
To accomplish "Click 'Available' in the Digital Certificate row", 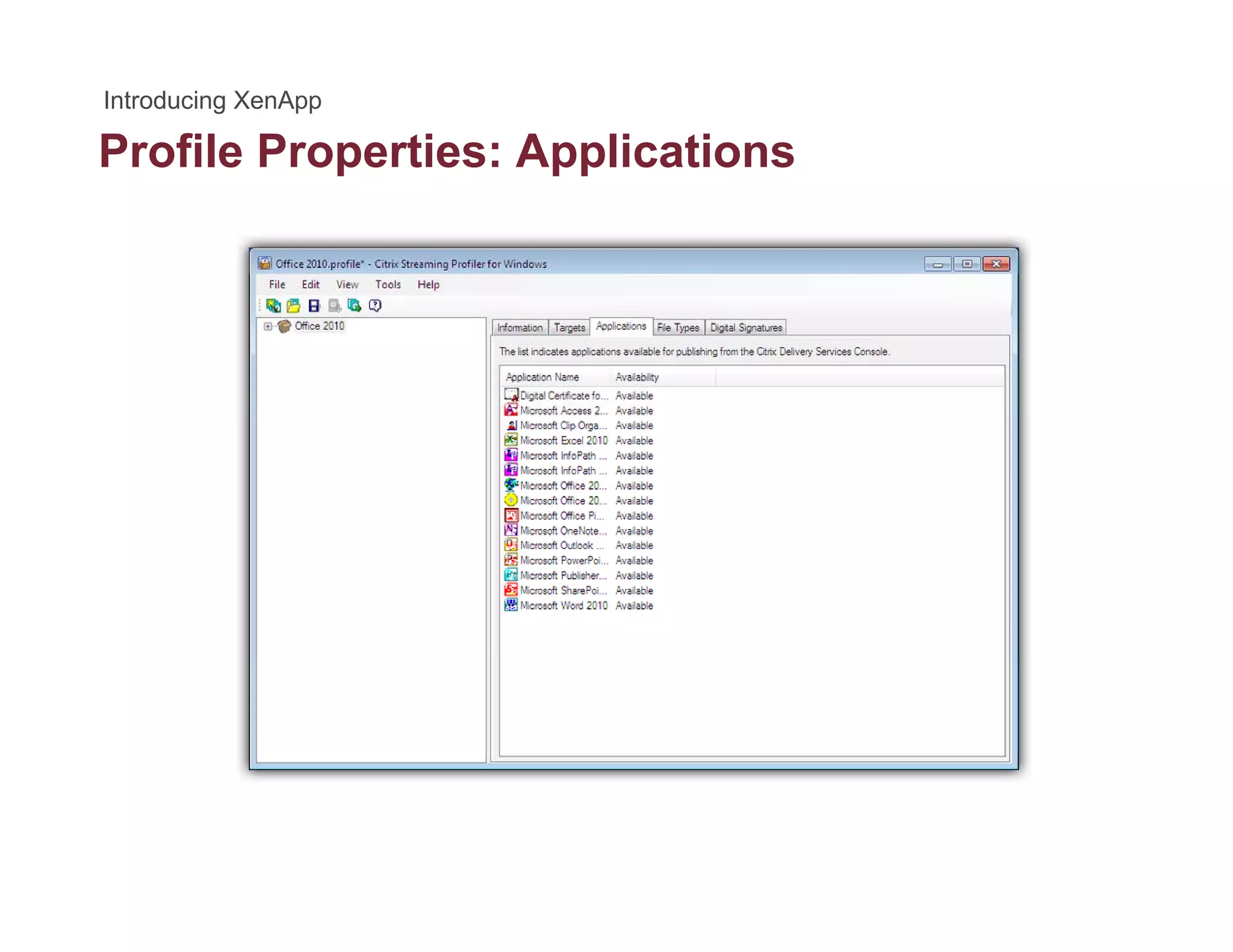I will click(634, 395).
